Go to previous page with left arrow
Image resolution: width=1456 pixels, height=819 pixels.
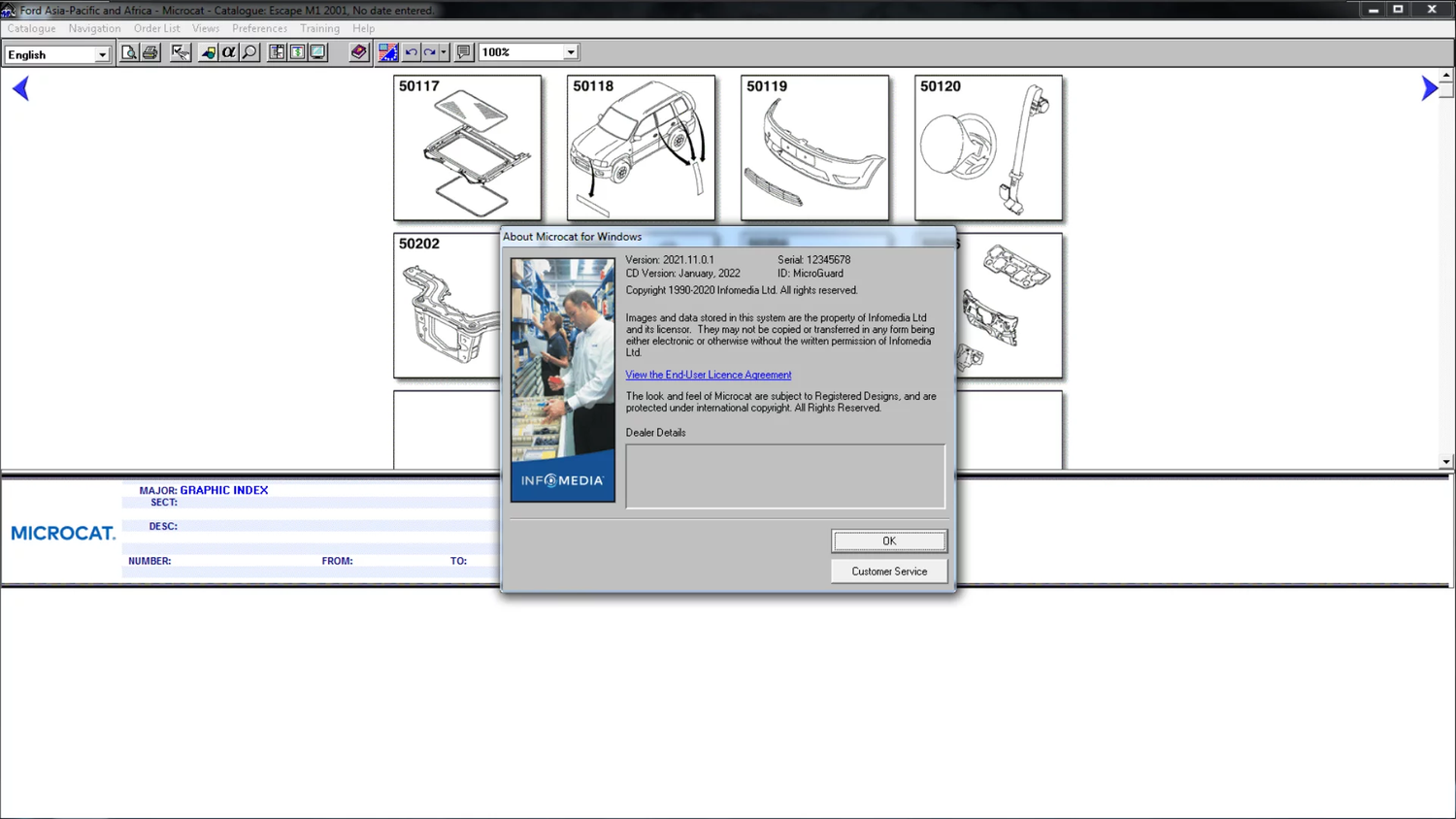[x=20, y=89]
